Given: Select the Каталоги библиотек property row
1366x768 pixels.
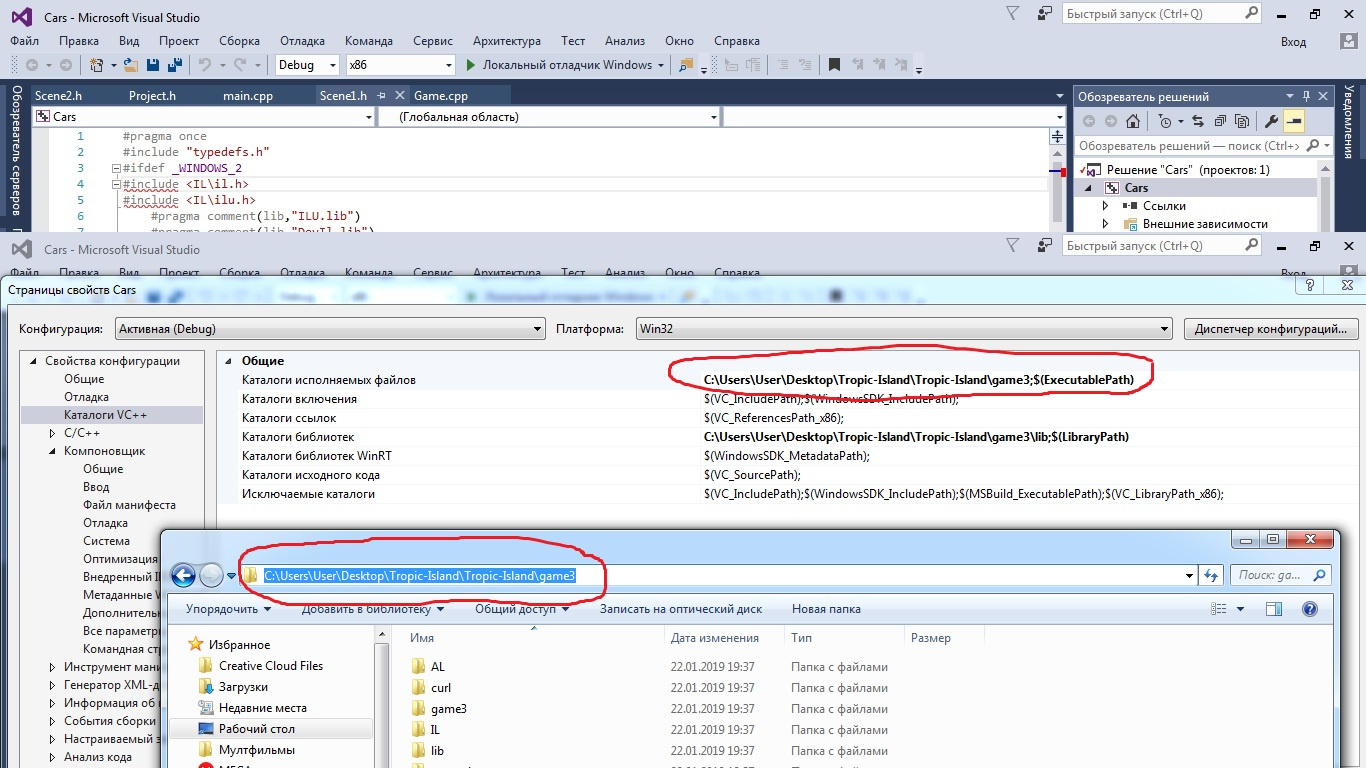Looking at the screenshot, I should pos(788,437).
